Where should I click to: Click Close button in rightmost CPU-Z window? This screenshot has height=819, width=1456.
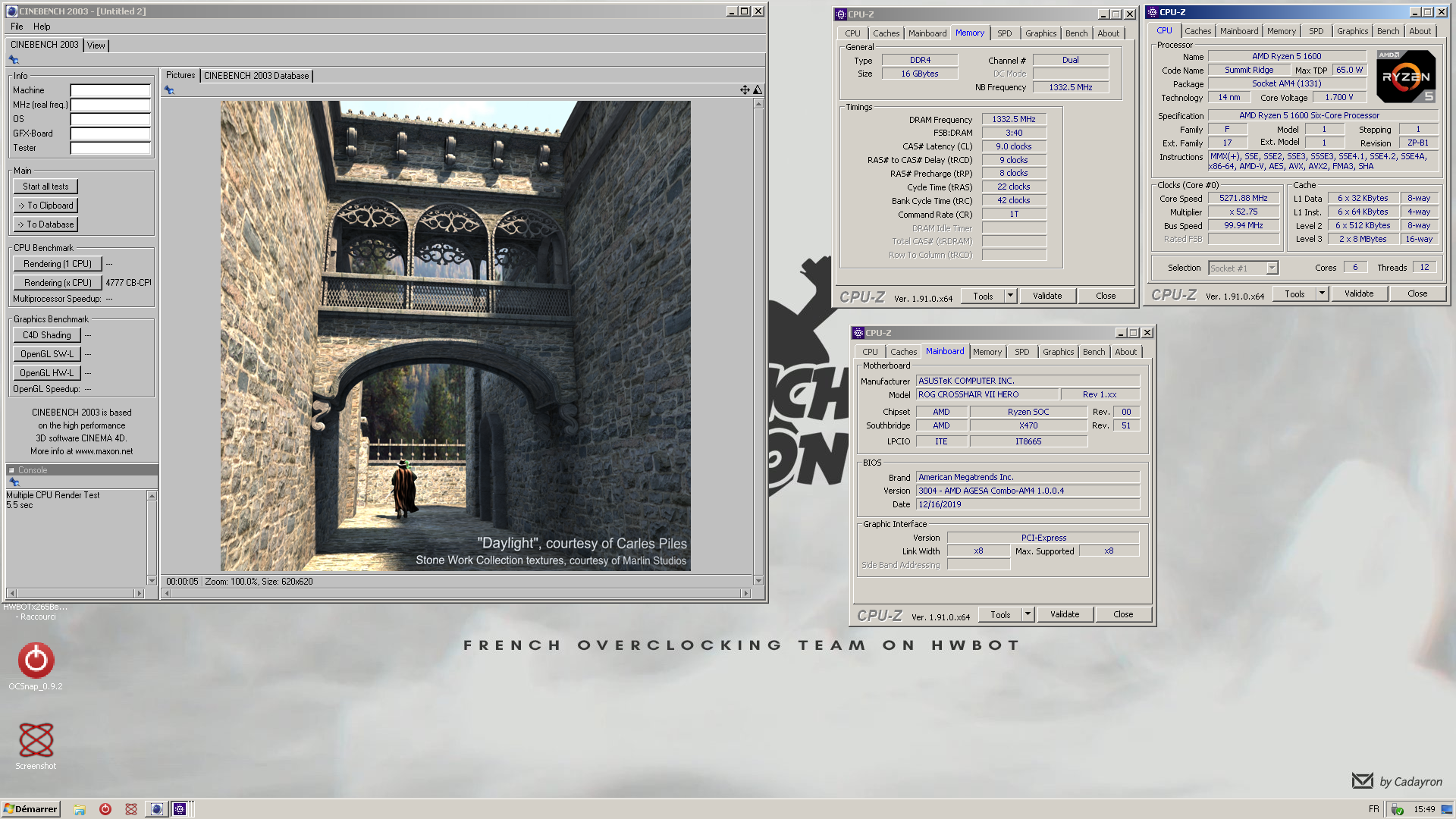pos(1417,293)
